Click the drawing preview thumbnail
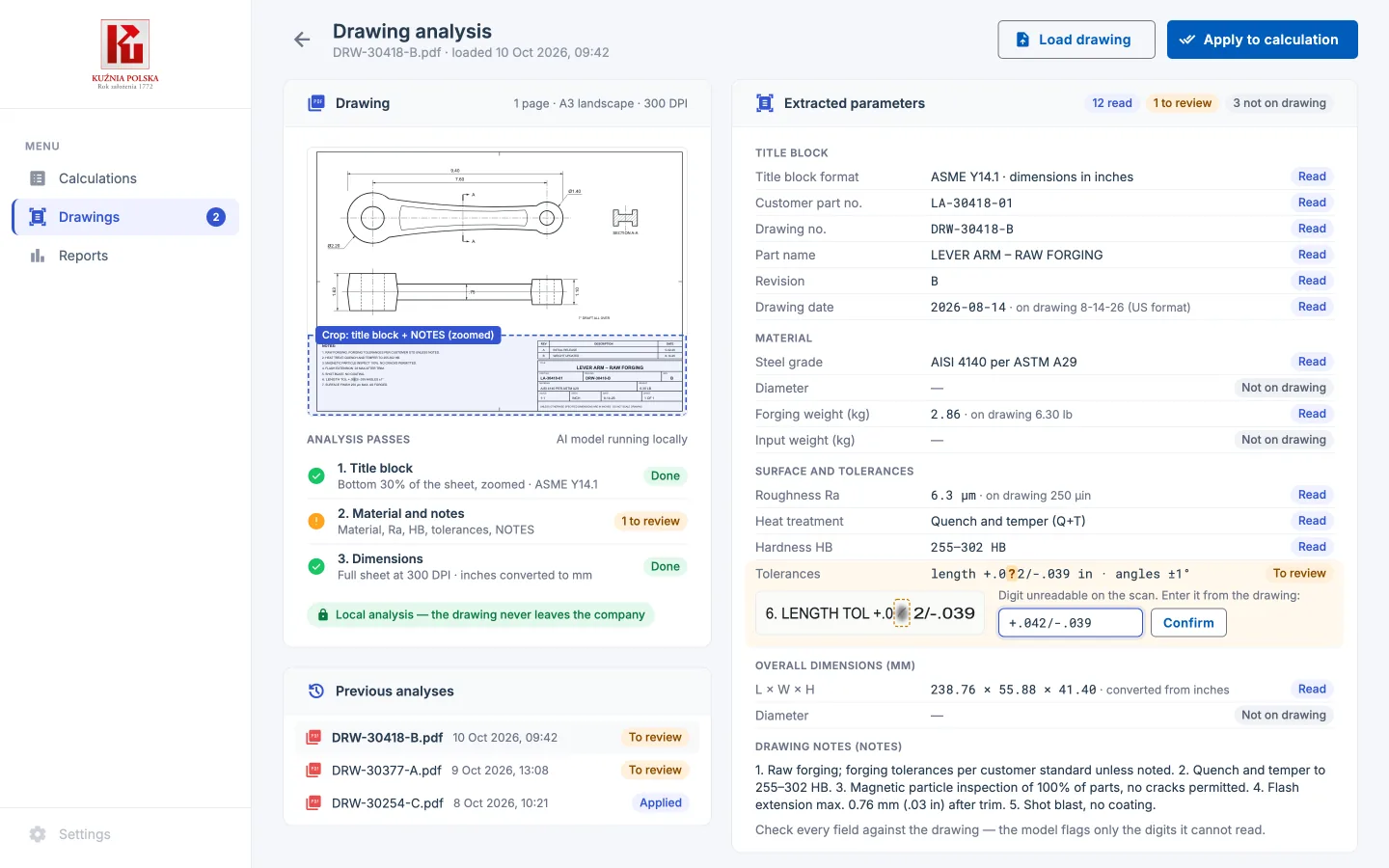 [x=497, y=282]
